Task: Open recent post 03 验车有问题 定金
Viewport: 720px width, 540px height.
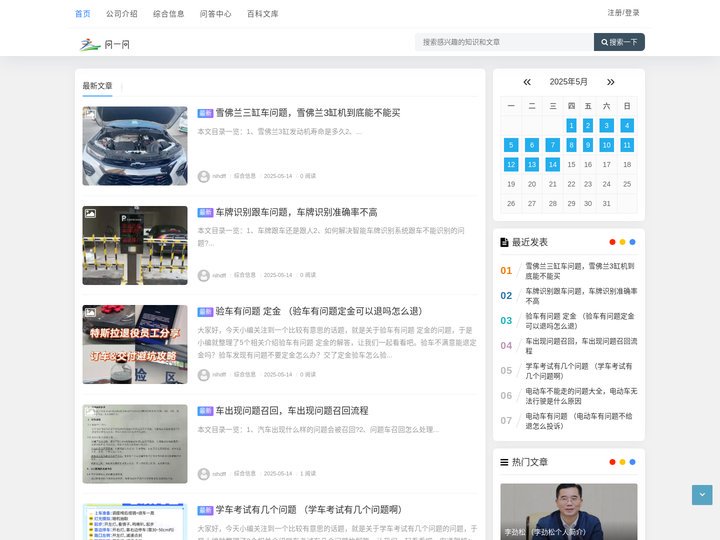Action: point(580,321)
